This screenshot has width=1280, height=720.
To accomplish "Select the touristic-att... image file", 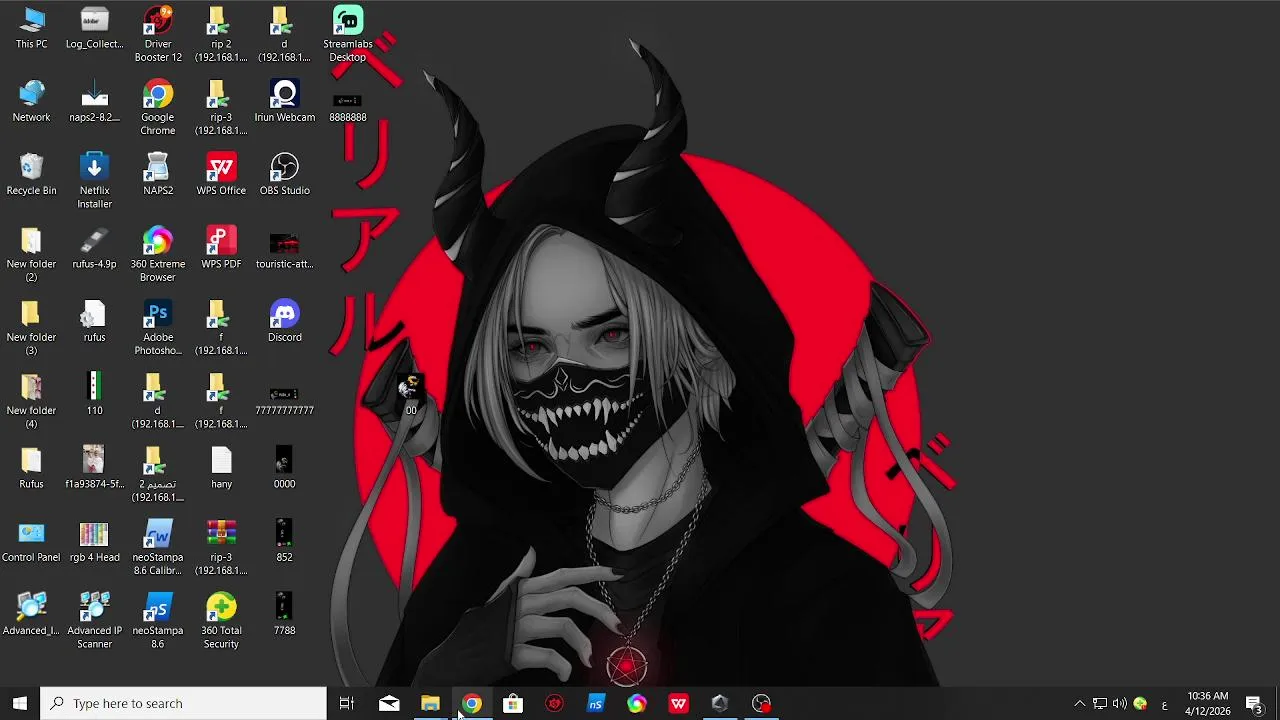I will point(284,250).
